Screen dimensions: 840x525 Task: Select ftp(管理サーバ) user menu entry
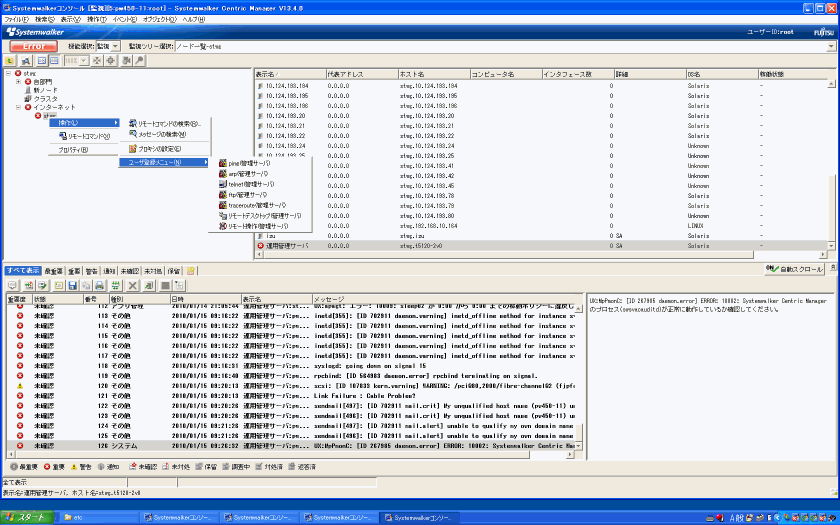pyautogui.click(x=260, y=195)
